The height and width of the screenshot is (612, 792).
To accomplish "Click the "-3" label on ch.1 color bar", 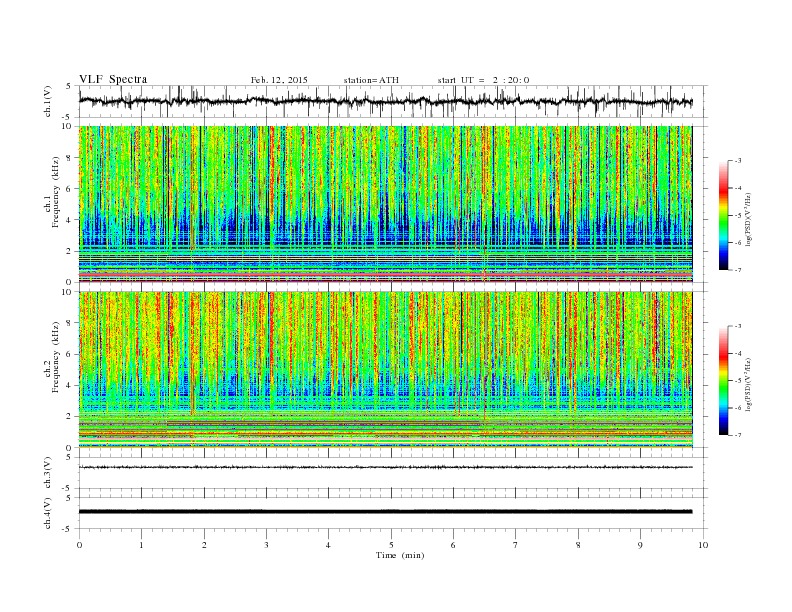I will coord(737,161).
